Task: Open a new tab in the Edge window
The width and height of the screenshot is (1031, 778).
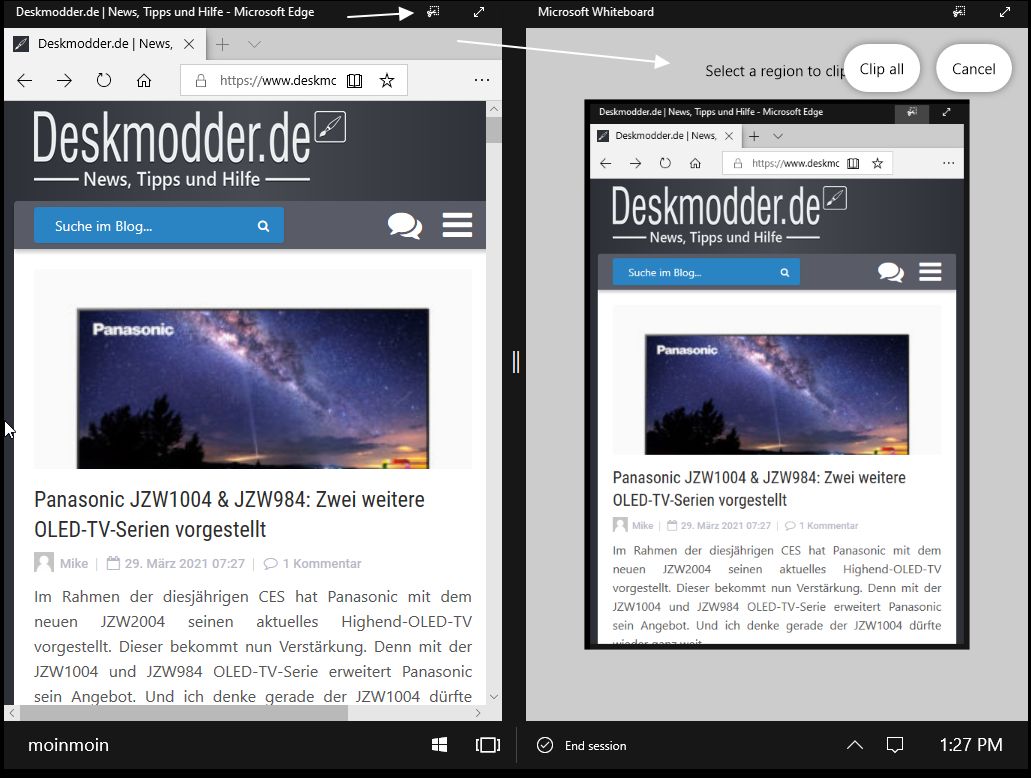Action: 223,44
